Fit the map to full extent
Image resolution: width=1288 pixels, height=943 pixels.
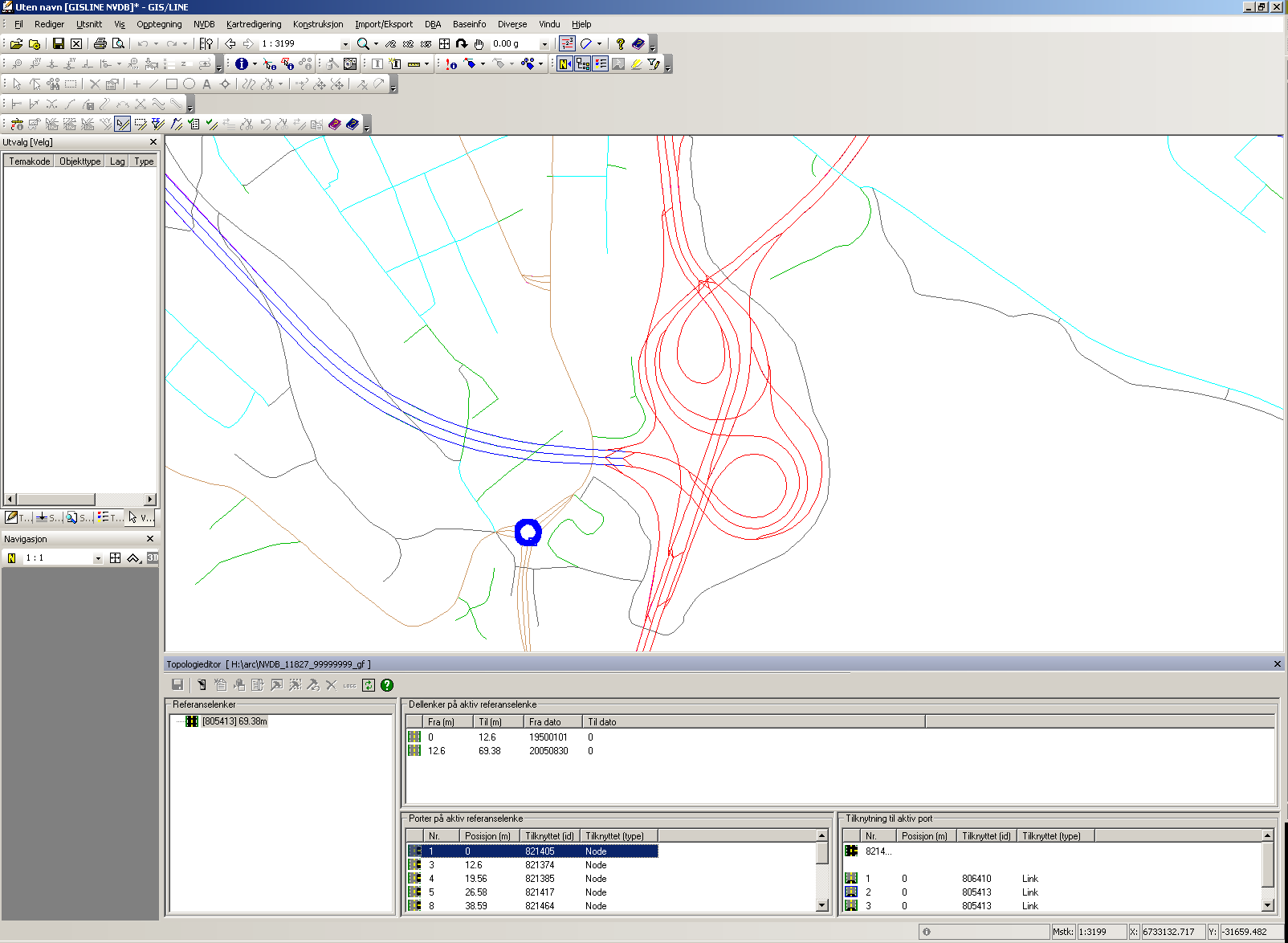point(444,43)
